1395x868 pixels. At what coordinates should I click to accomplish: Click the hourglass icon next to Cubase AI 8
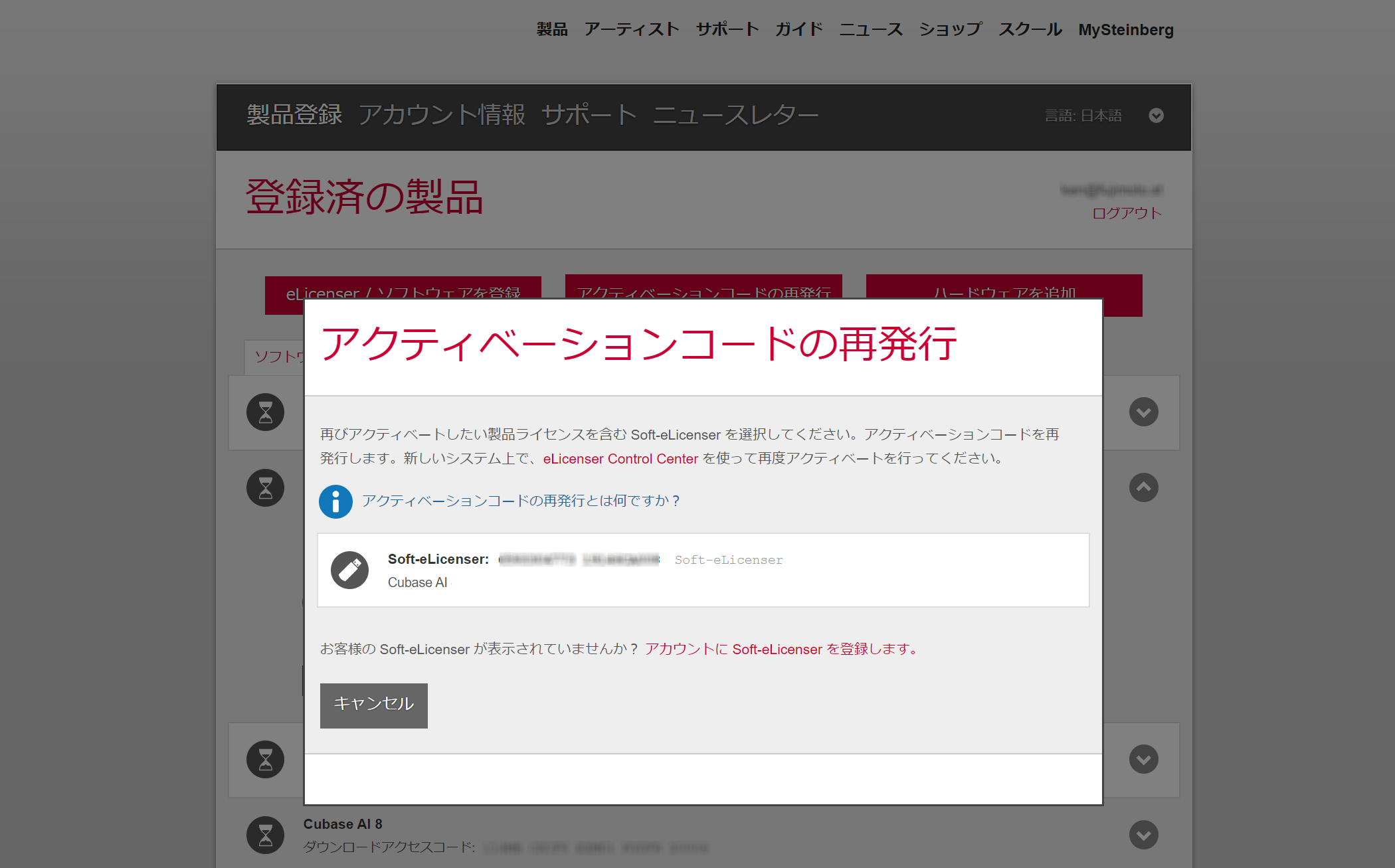266,835
